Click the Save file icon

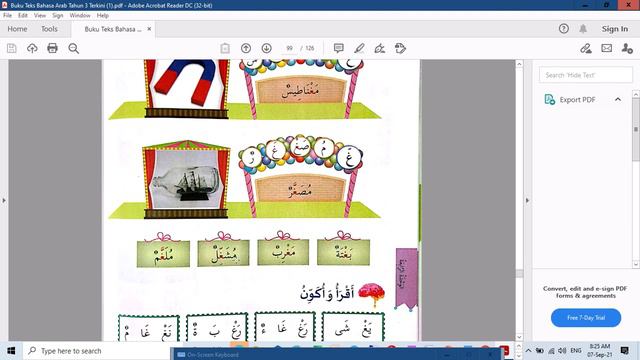(x=11, y=48)
